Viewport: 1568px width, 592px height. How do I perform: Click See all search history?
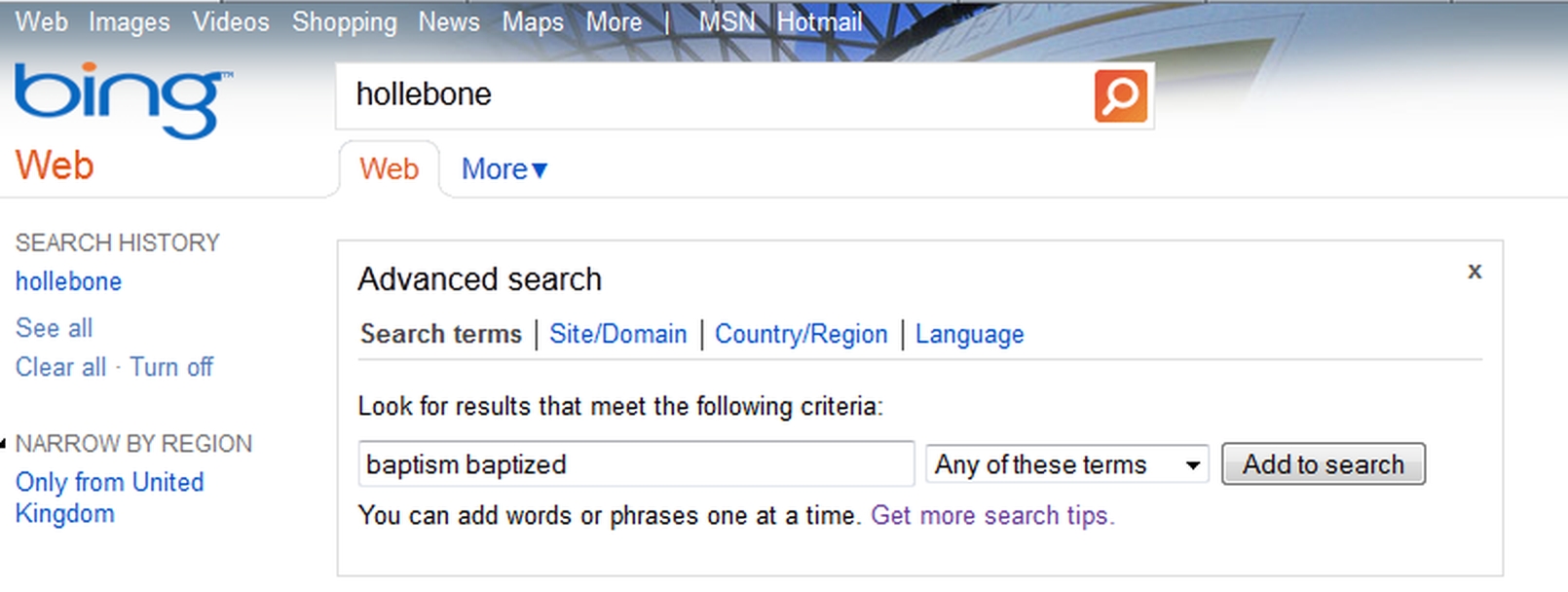coord(55,328)
